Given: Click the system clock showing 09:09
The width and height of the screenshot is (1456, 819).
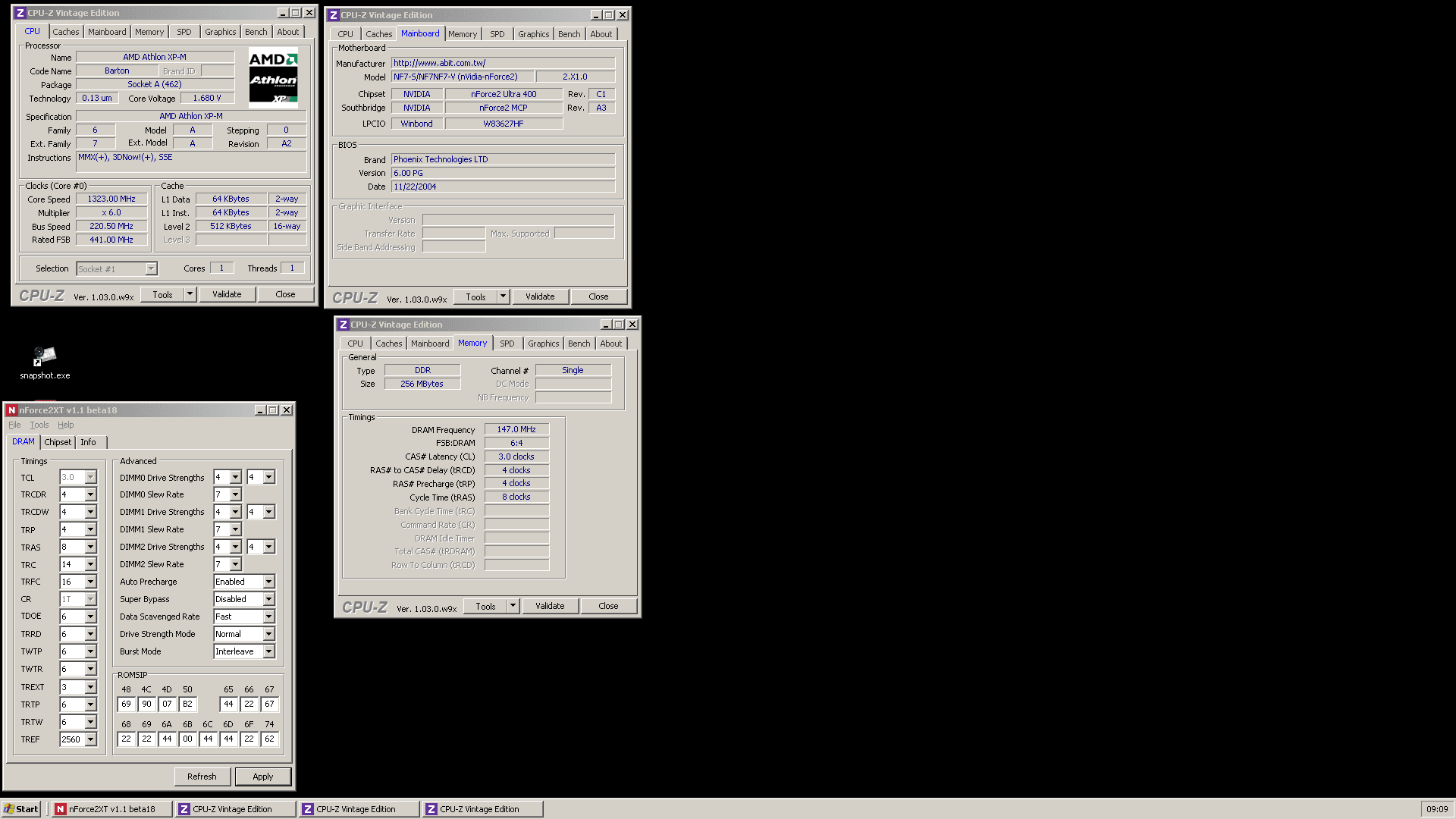Looking at the screenshot, I should point(1437,809).
